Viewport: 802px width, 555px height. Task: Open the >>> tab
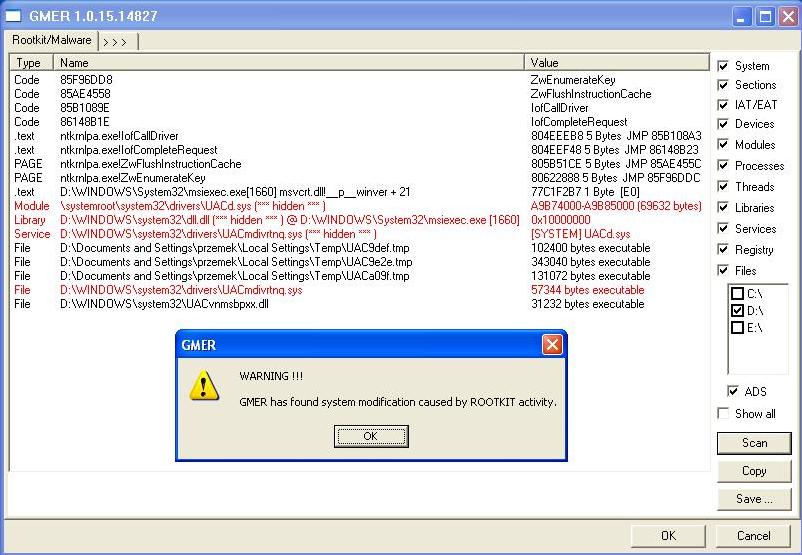coord(117,42)
